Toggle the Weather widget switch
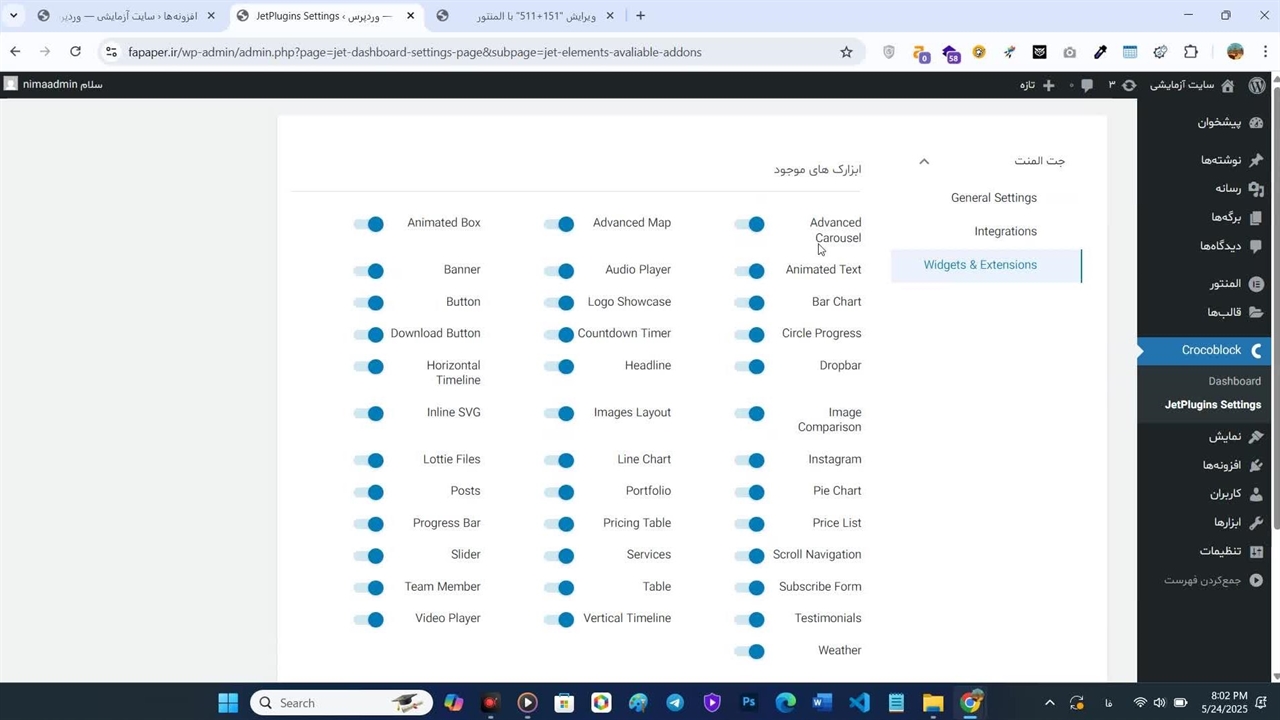This screenshot has height=720, width=1280. [x=750, y=651]
